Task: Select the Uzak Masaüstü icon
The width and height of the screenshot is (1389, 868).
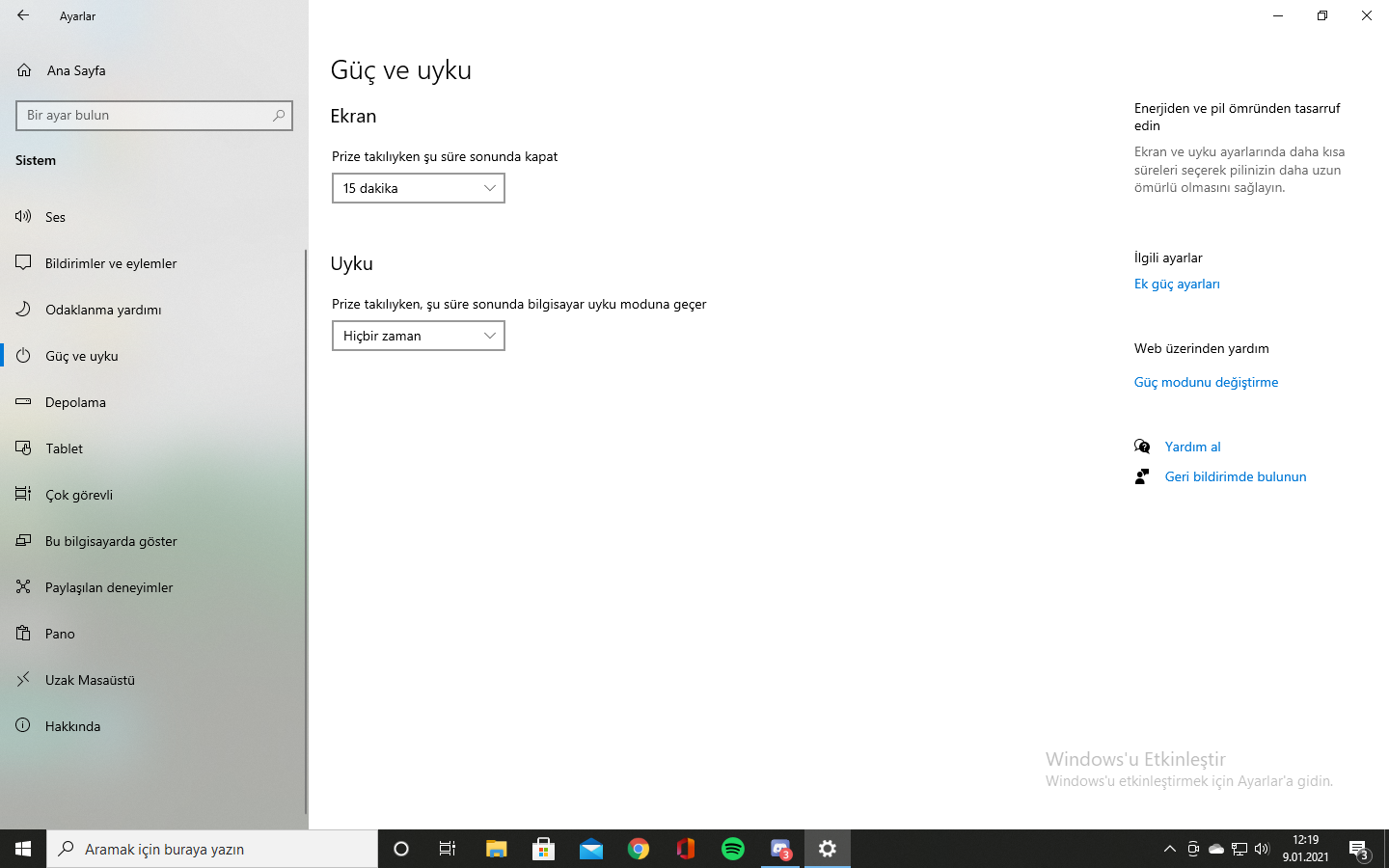Action: 23,679
